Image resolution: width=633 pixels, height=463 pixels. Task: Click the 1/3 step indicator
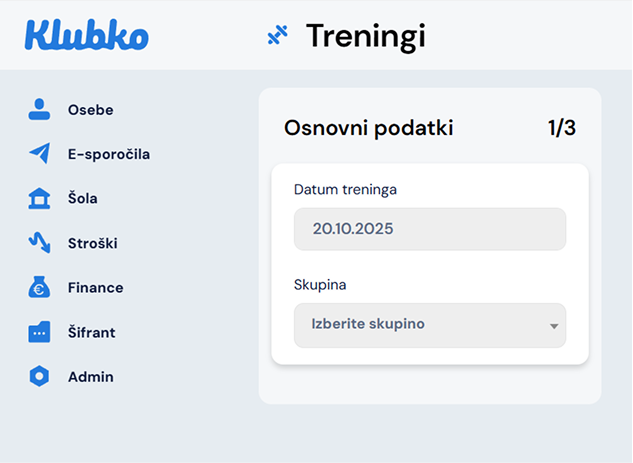click(x=561, y=128)
